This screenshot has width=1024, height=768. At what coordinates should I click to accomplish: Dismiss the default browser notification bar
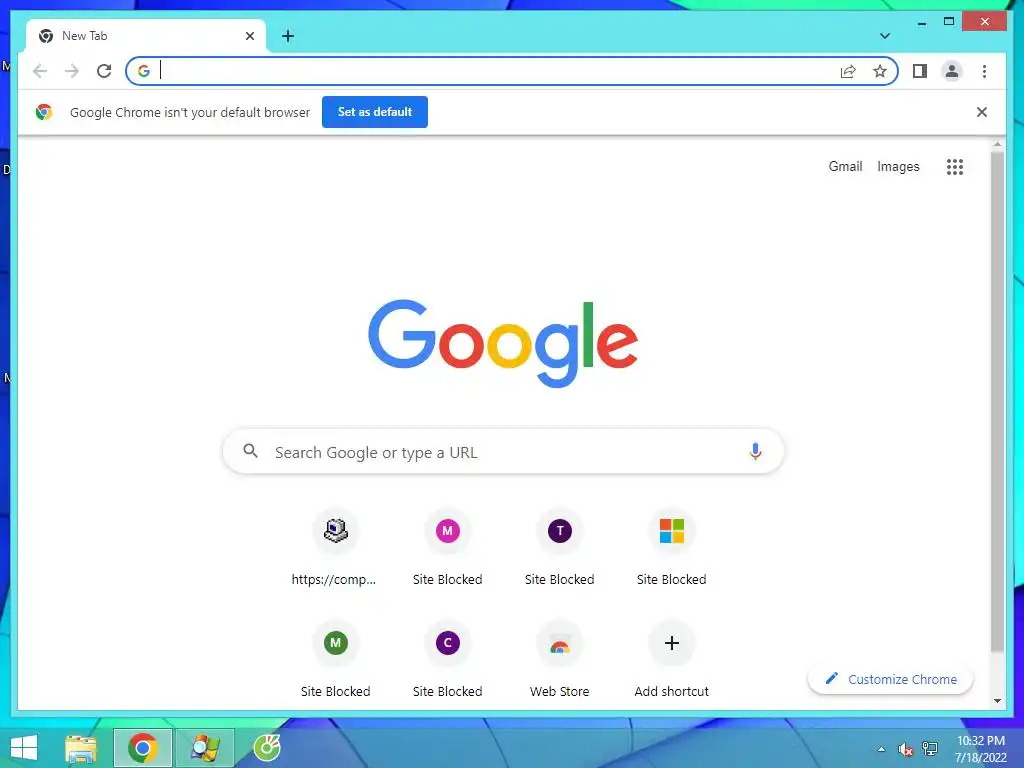coord(982,112)
